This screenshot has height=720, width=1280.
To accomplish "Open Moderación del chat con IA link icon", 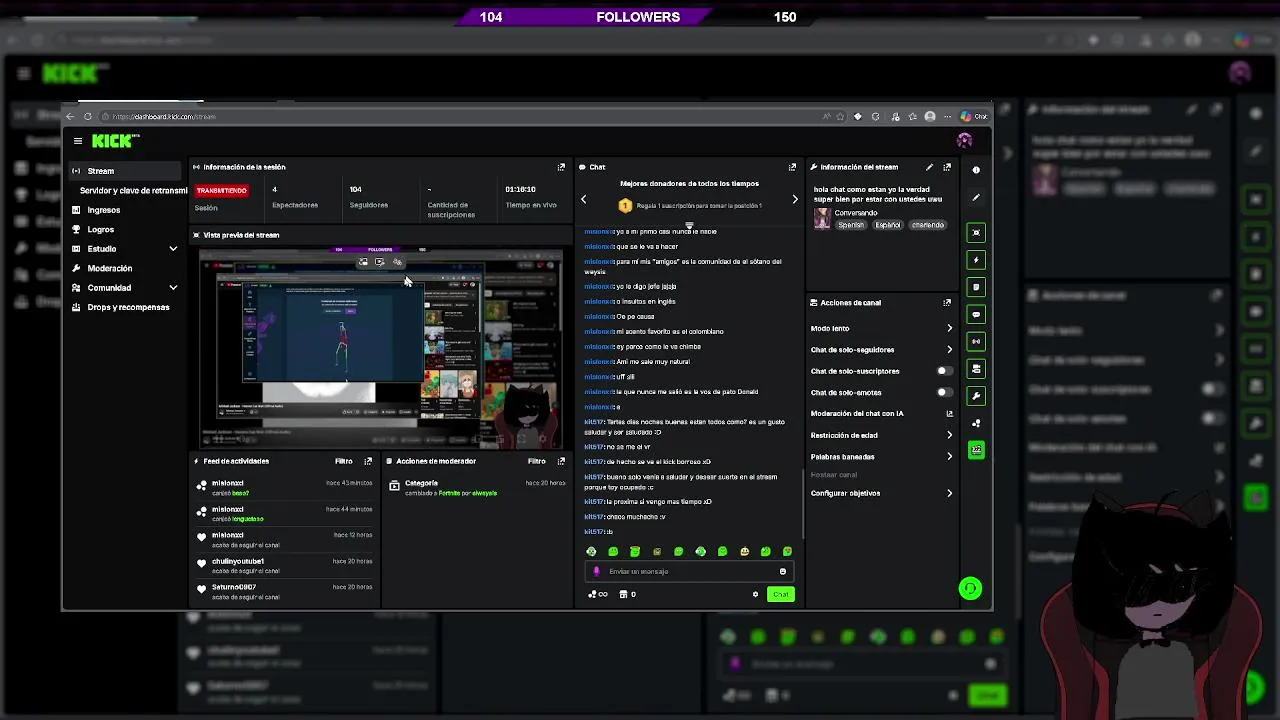I will tap(949, 413).
